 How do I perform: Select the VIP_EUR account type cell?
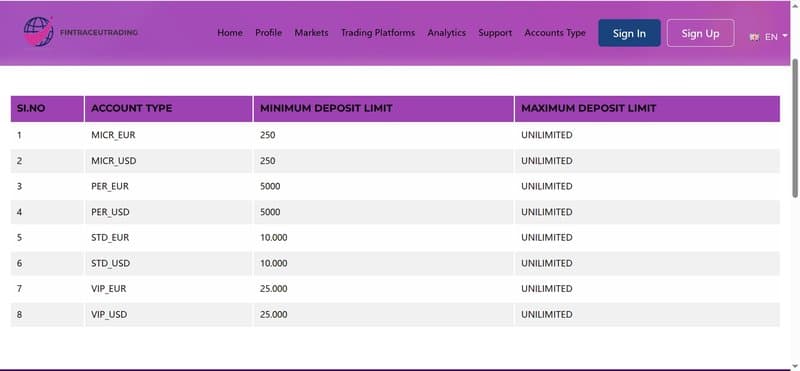168,289
